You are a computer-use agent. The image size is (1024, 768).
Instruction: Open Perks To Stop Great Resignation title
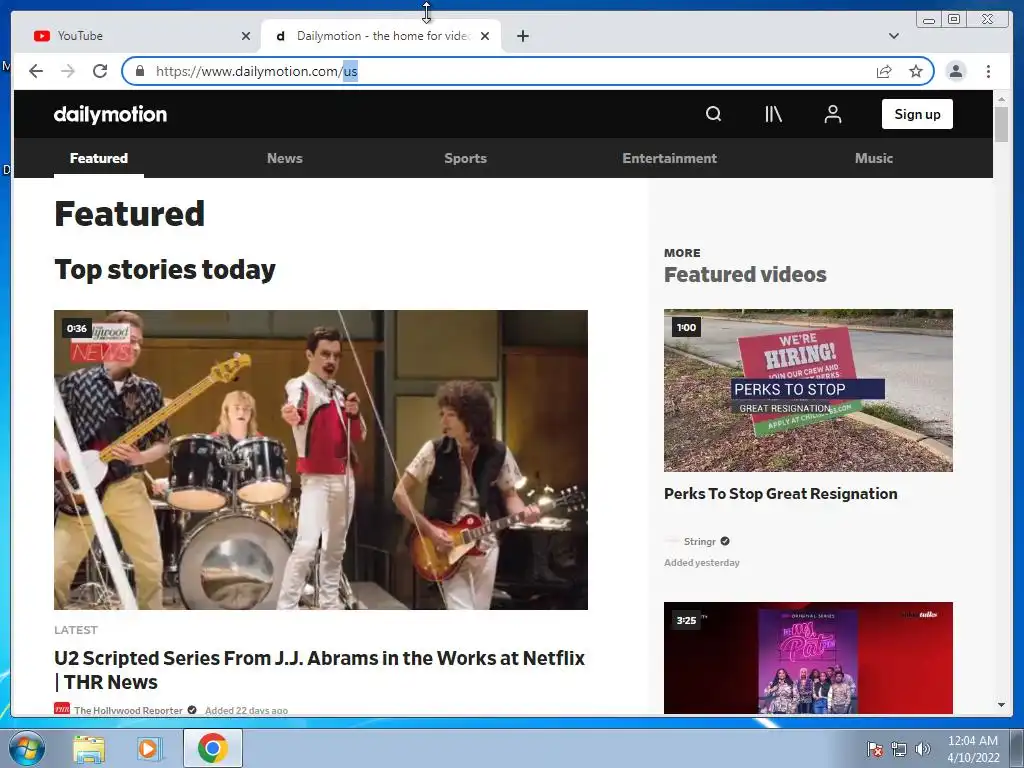tap(780, 494)
